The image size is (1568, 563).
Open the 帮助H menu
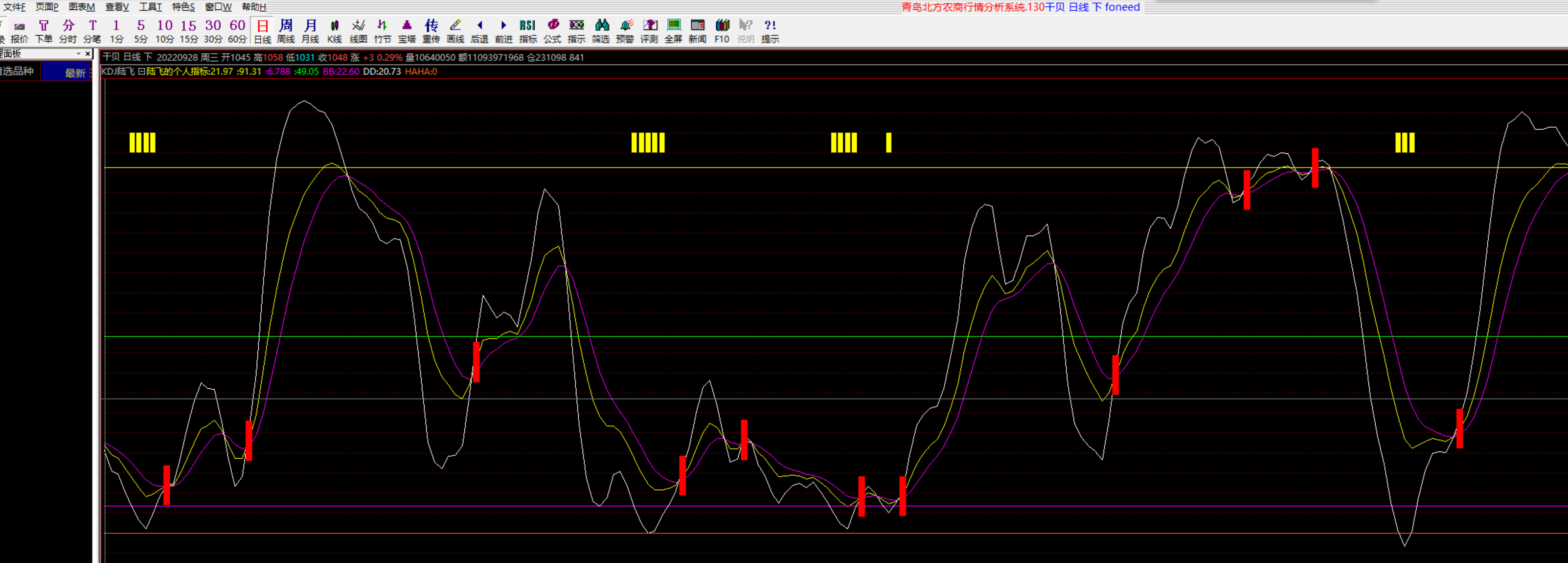tap(254, 7)
